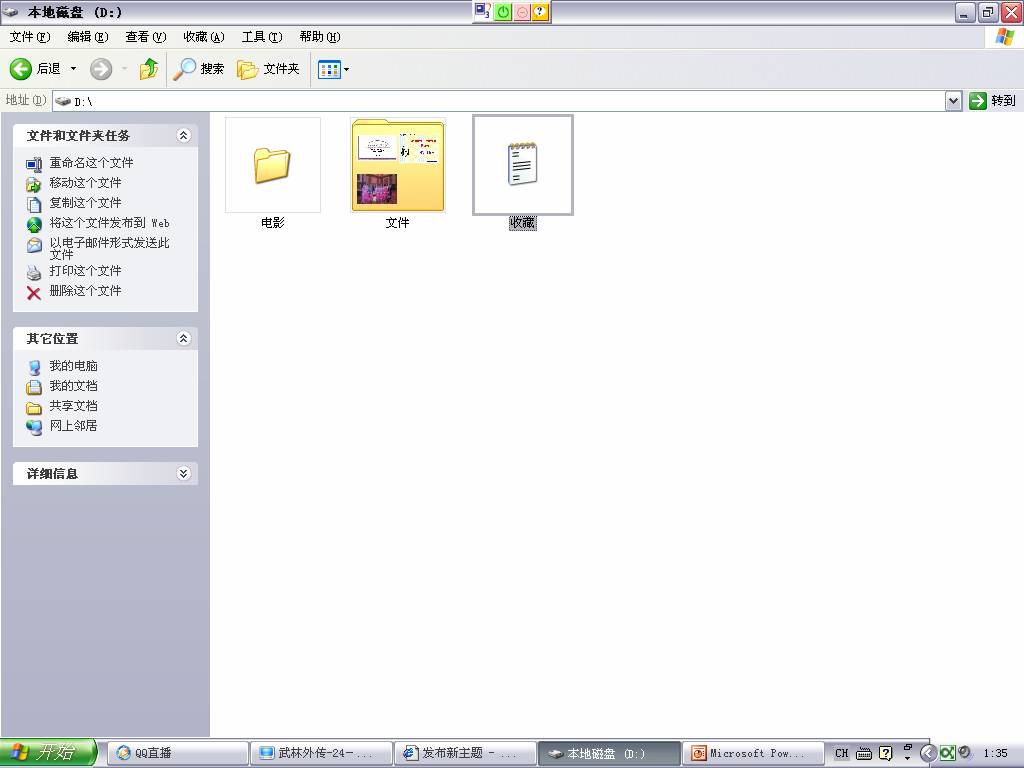
Task: Click the 电影 folder name label
Action: (273, 223)
